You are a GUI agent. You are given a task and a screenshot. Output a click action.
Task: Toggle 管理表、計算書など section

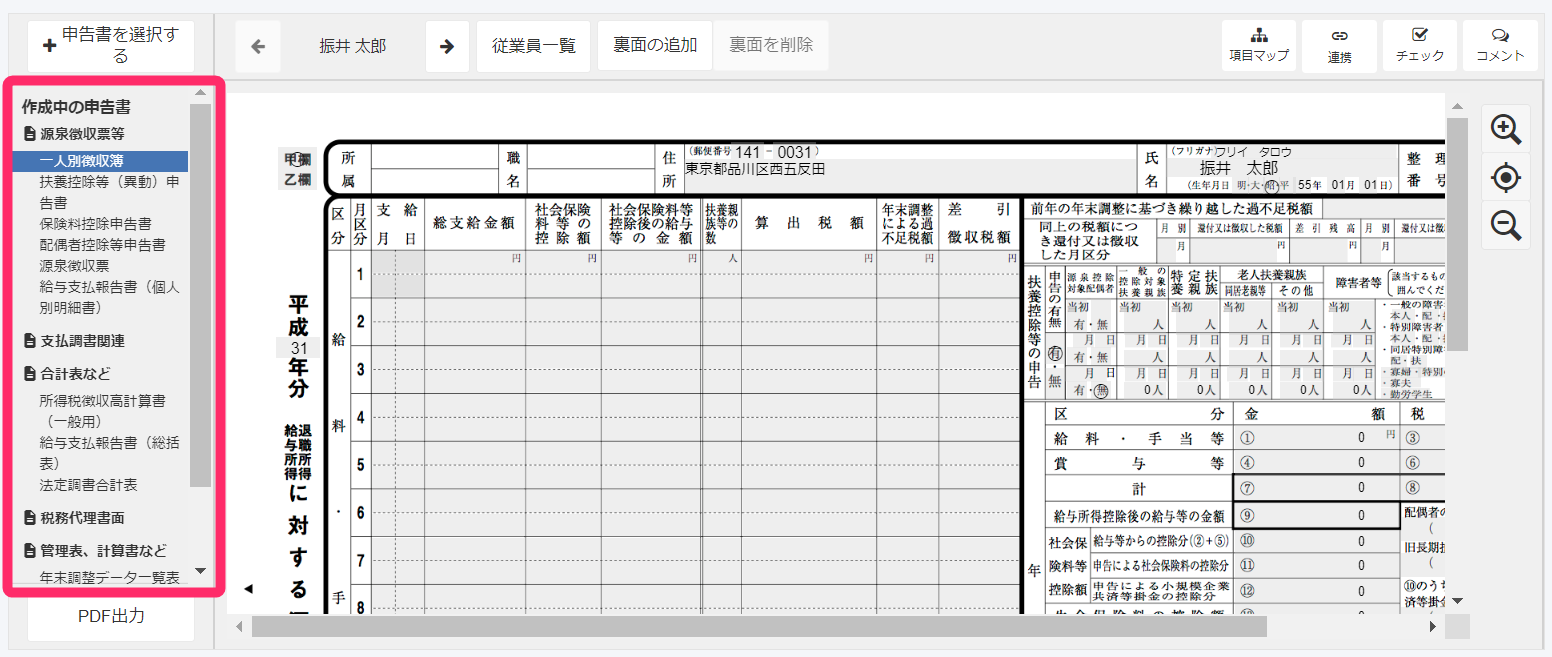pyautogui.click(x=94, y=551)
